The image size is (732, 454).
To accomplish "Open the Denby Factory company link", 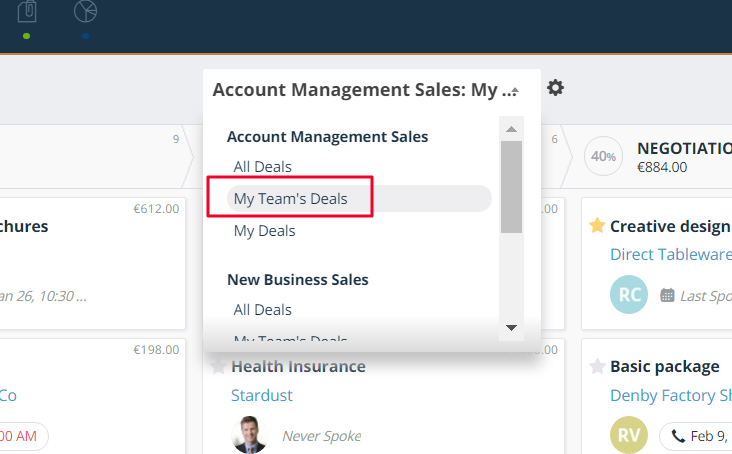I will pos(671,395).
